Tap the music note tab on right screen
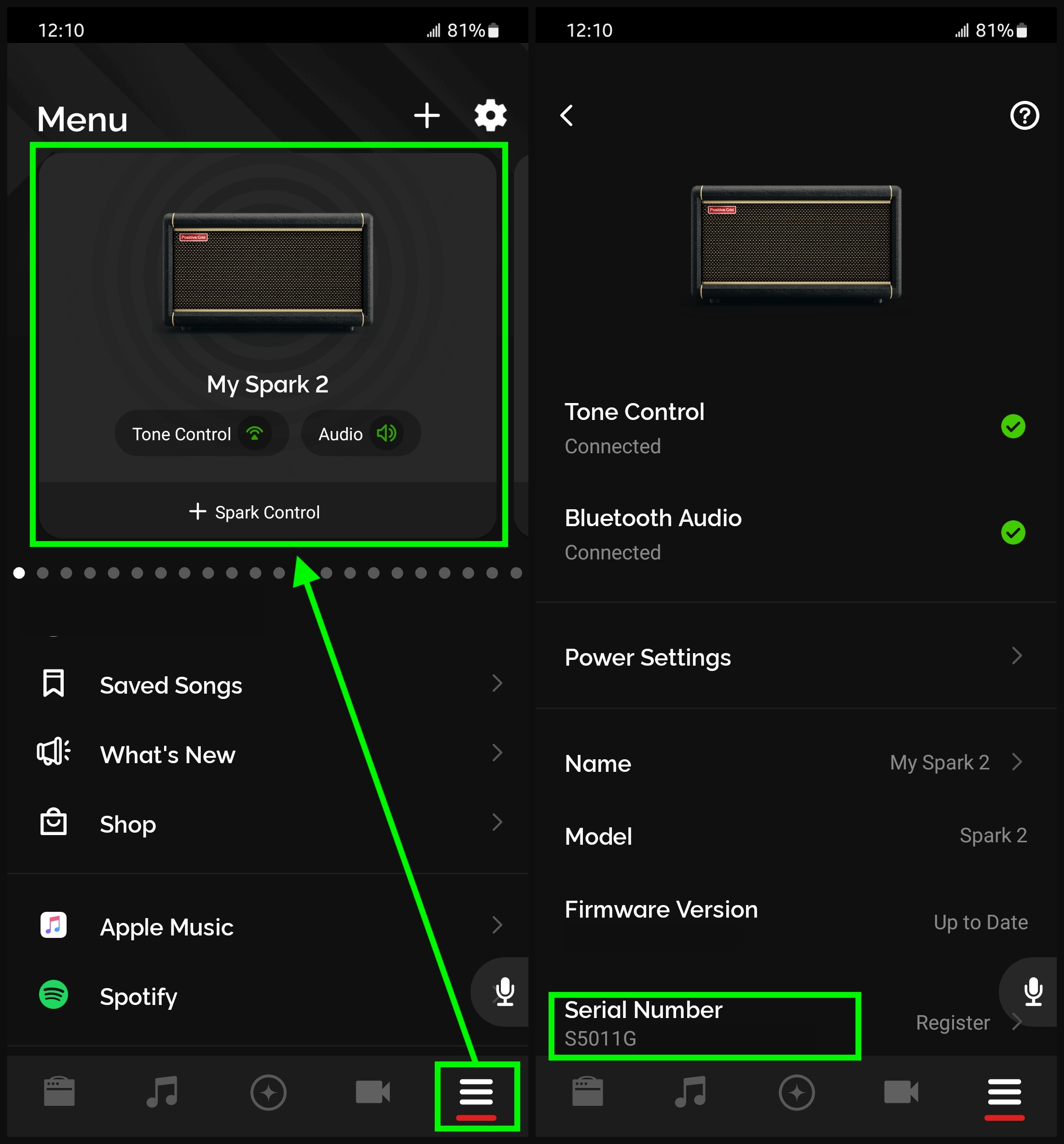 691,1092
